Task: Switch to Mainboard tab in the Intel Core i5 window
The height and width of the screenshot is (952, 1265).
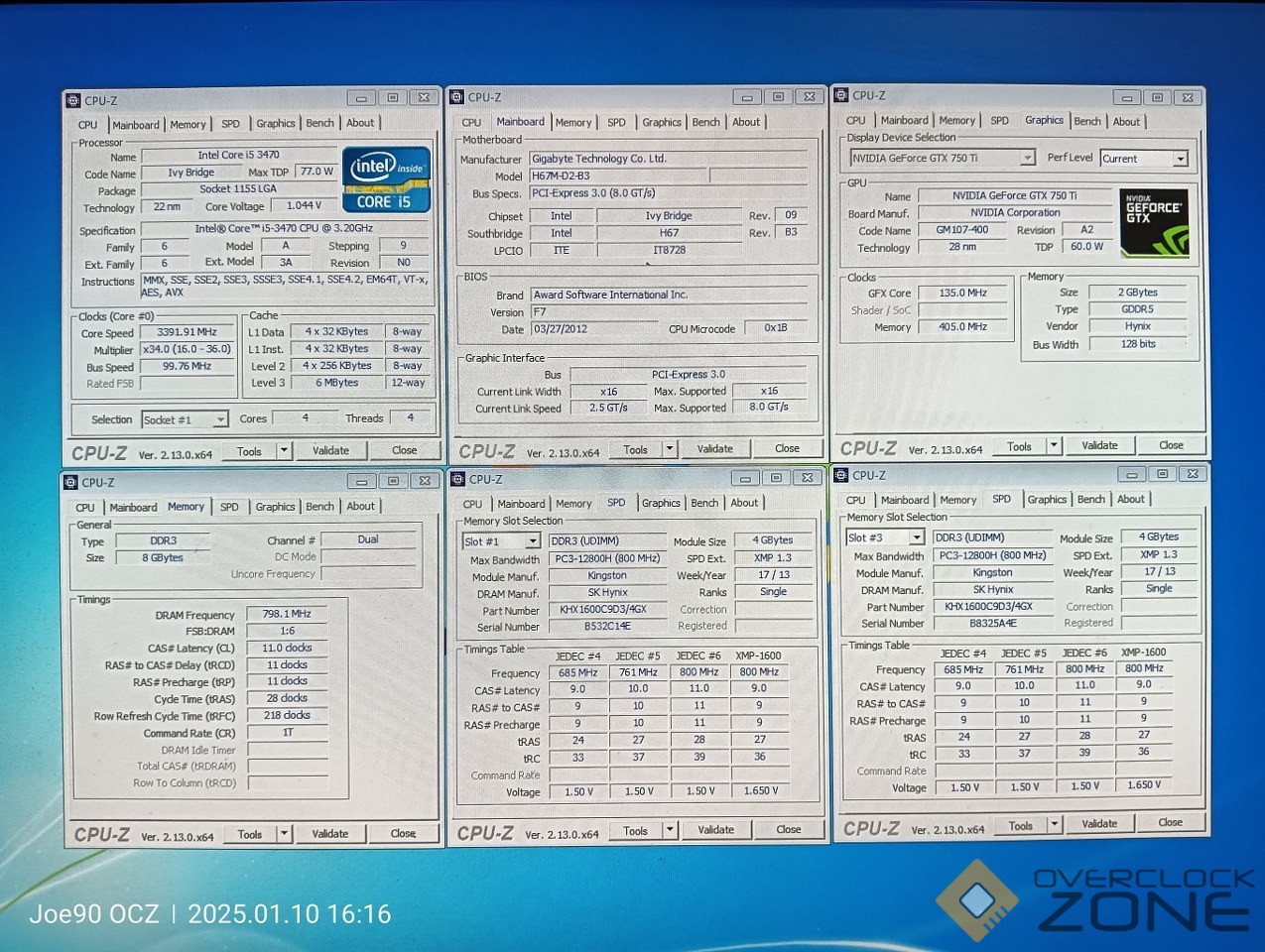Action: [x=136, y=125]
